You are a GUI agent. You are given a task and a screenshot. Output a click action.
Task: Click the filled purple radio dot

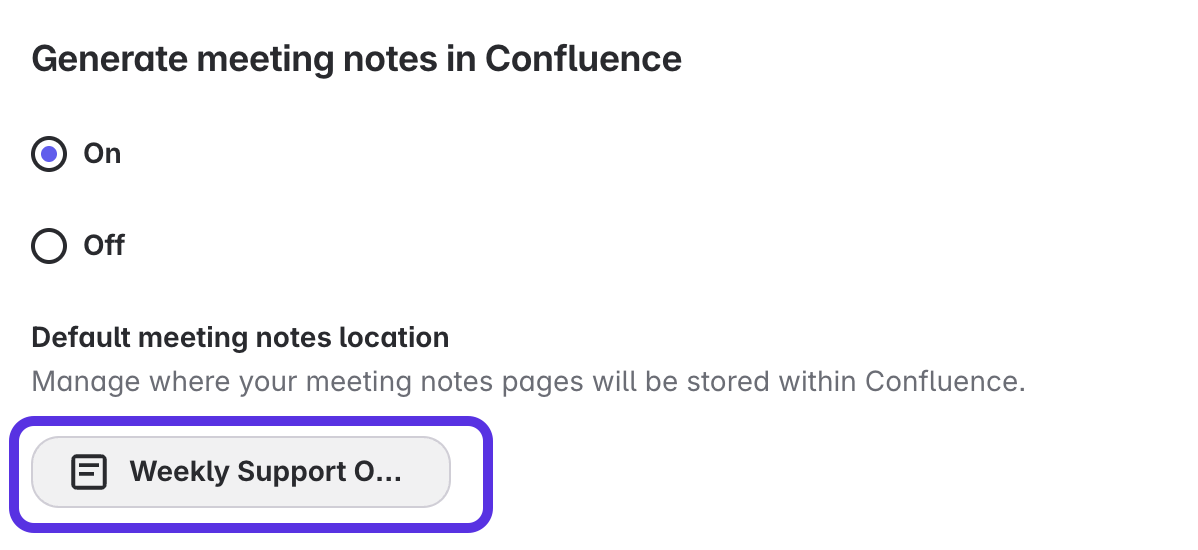(x=49, y=154)
